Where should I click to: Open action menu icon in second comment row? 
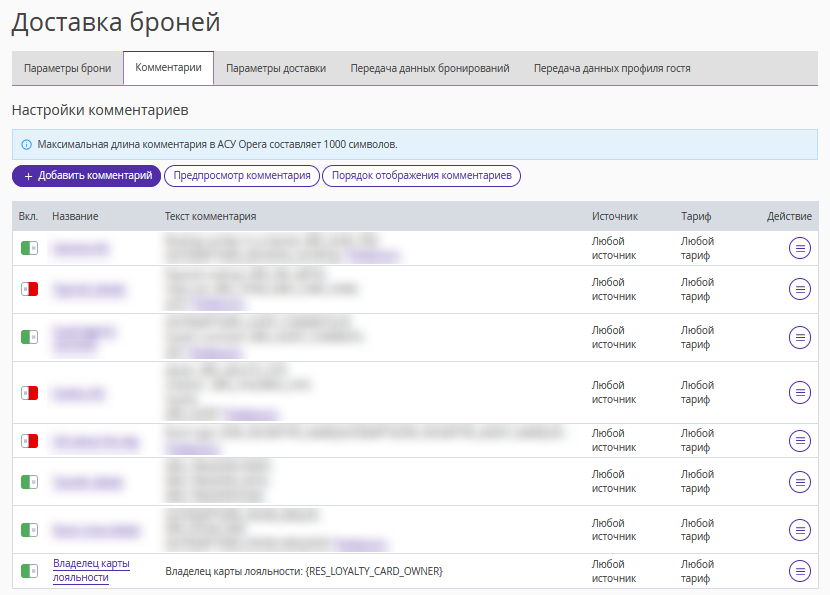coord(799,289)
